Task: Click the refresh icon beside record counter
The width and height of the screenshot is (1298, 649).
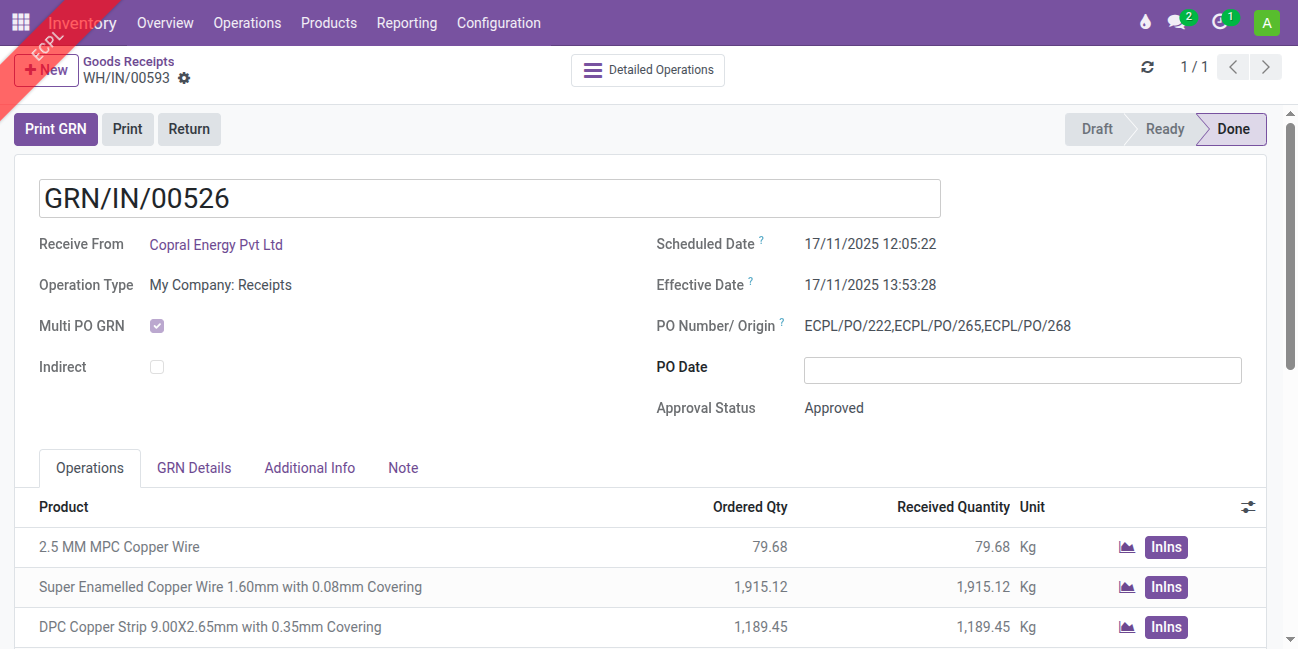Action: tap(1147, 67)
